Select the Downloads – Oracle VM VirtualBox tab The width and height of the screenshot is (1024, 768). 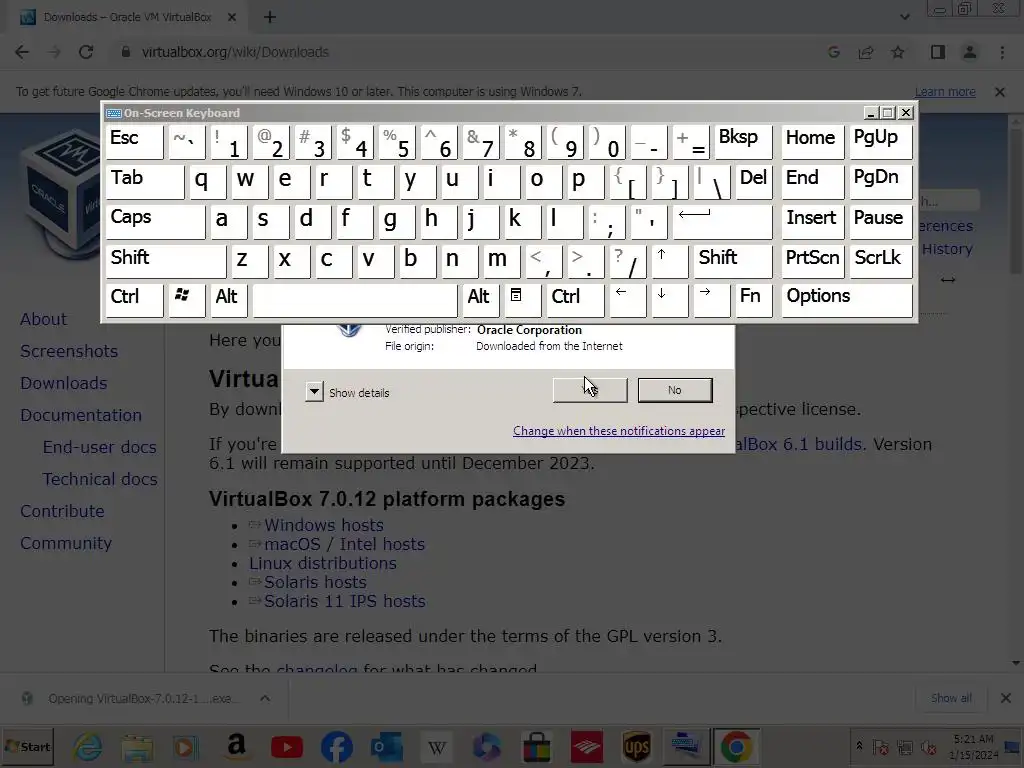click(129, 18)
